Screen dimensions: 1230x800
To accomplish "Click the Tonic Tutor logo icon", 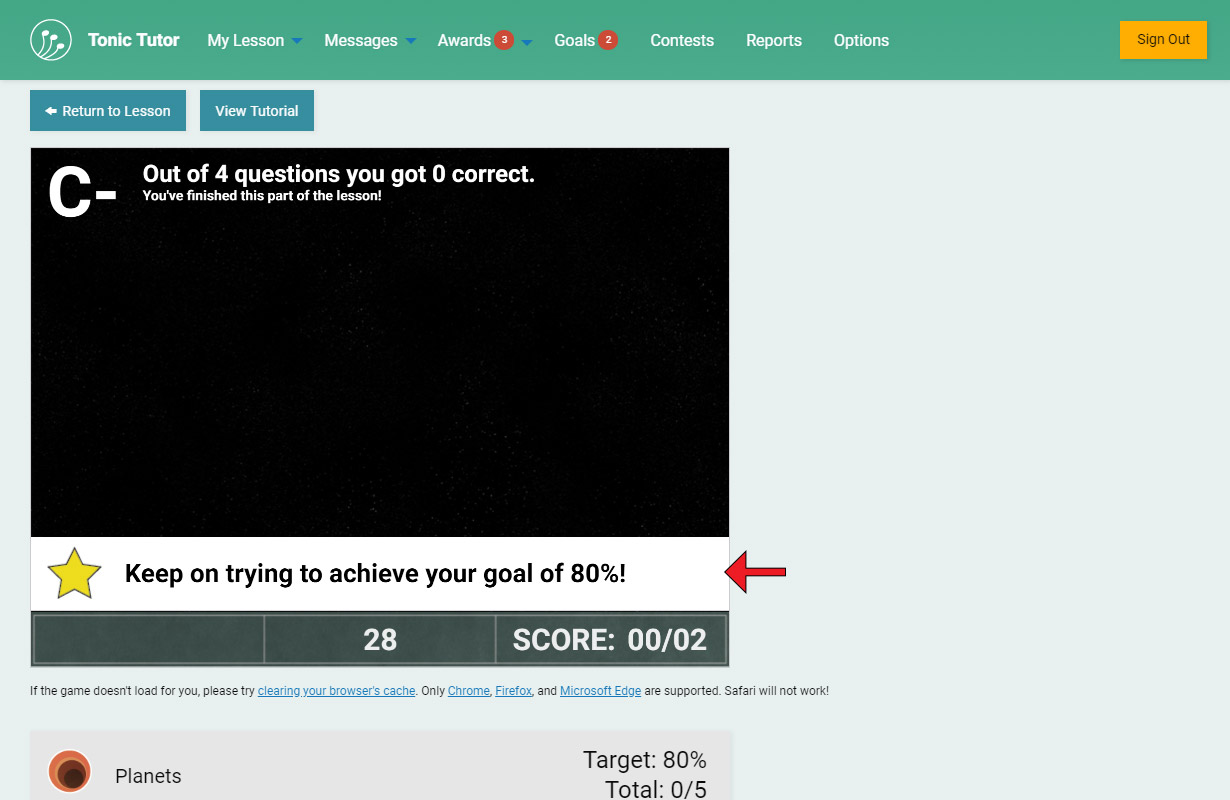I will tap(51, 40).
